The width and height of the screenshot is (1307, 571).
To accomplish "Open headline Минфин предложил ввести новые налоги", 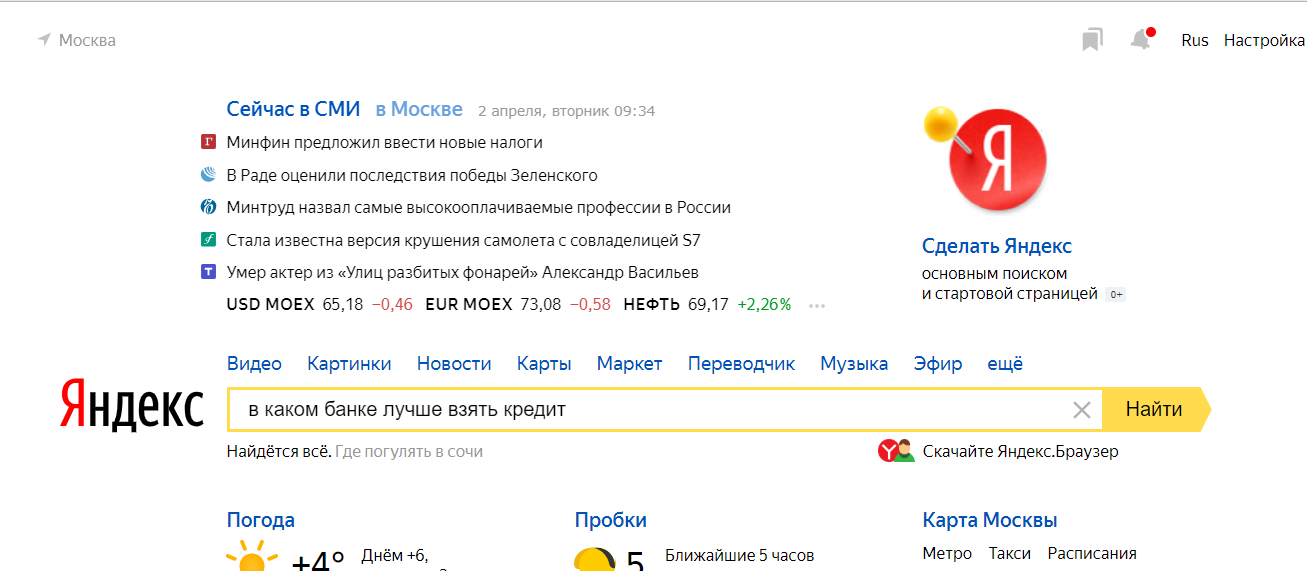I will coord(385,142).
